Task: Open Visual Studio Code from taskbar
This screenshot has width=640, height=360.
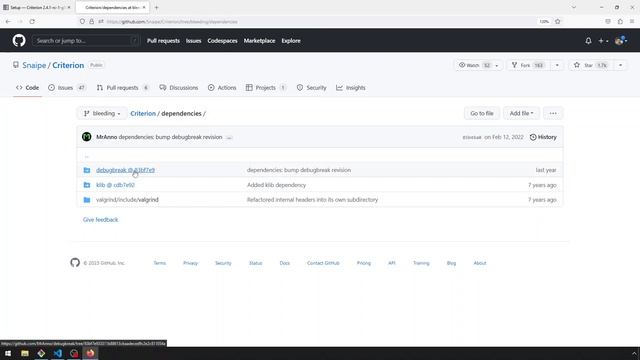Action: [58, 353]
